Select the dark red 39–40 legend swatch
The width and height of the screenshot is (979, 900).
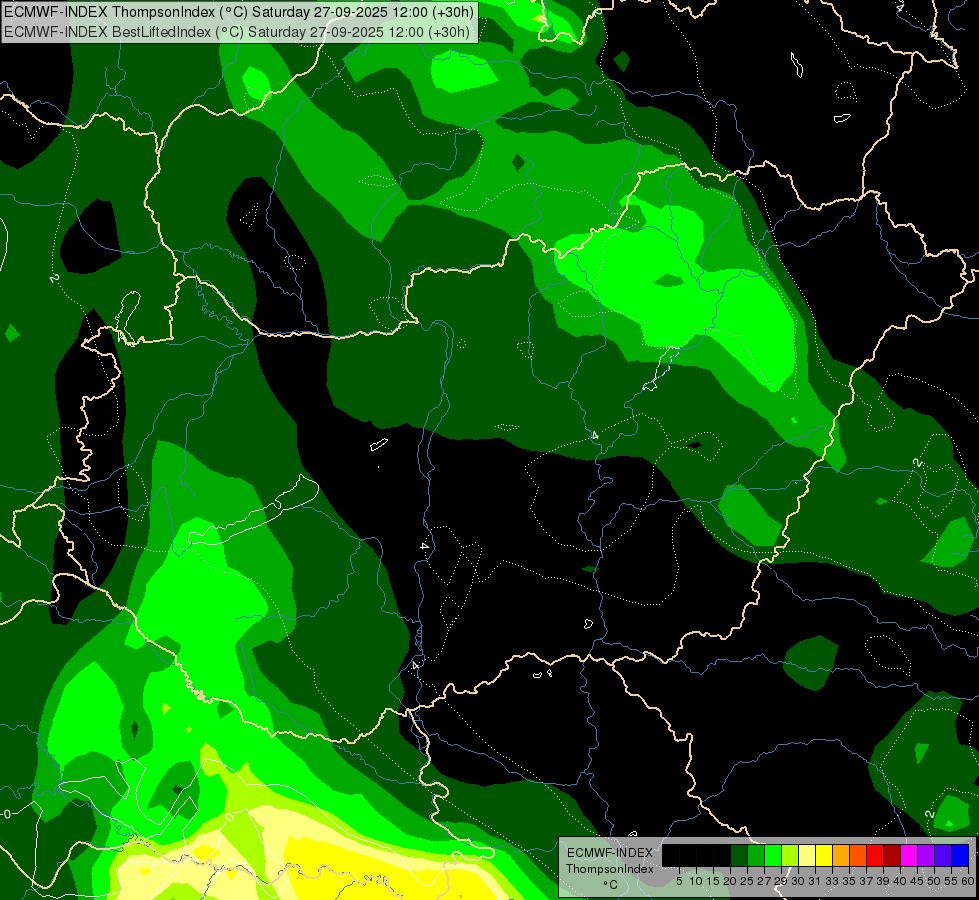[892, 855]
